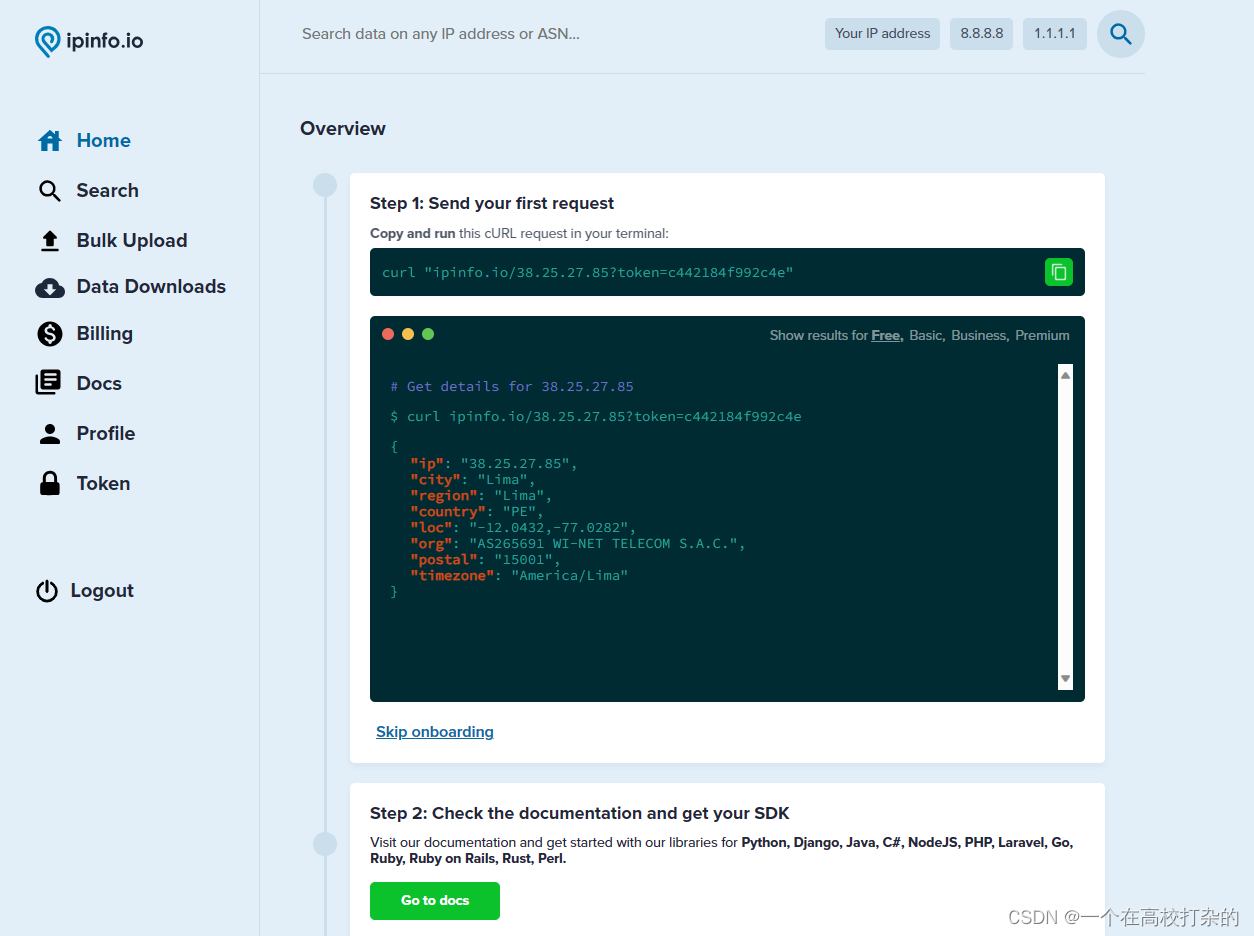1254x936 pixels.
Task: Click the yellow terminal window dot
Action: (x=408, y=334)
